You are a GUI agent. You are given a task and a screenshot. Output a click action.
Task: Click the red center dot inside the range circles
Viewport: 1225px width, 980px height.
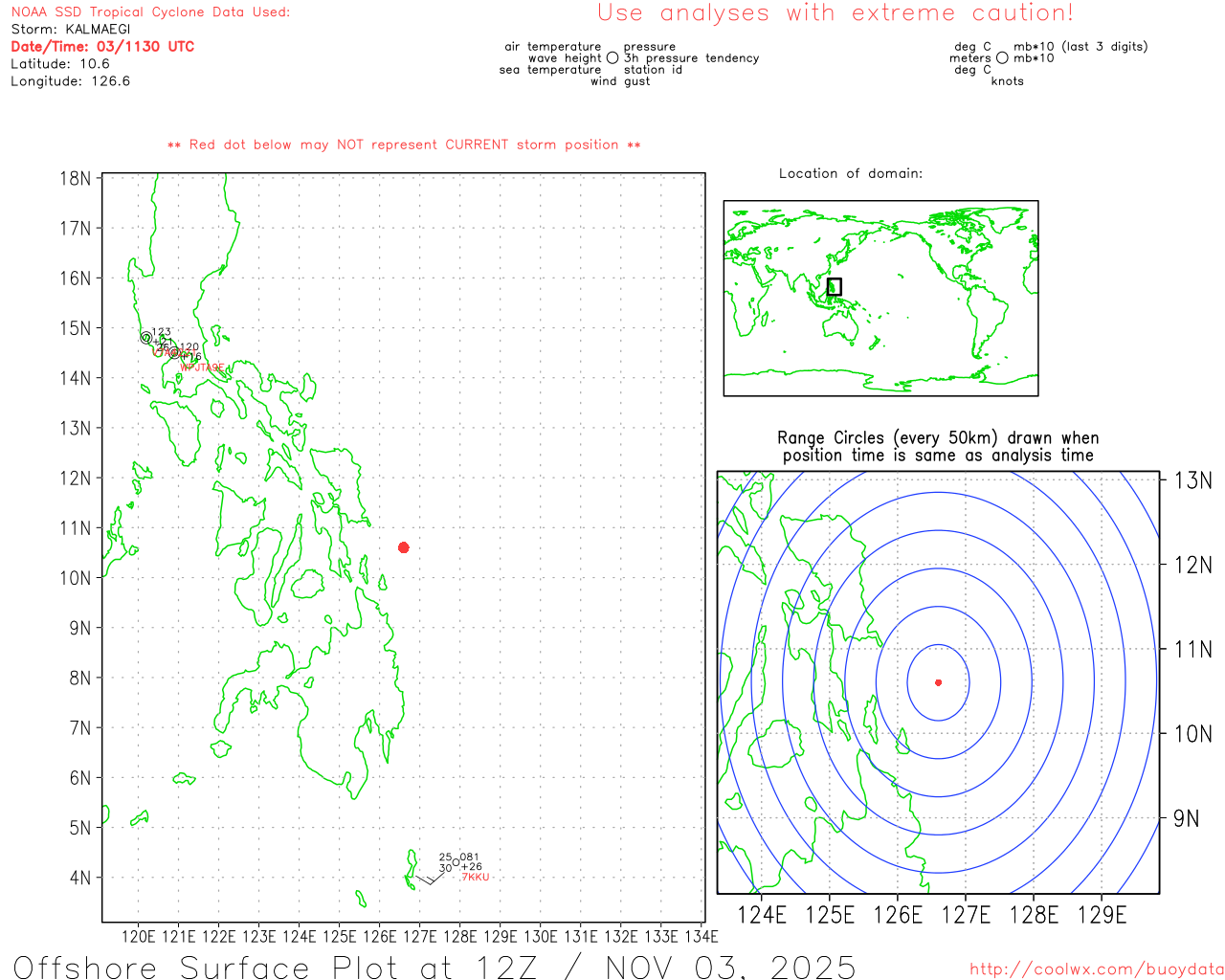(938, 682)
